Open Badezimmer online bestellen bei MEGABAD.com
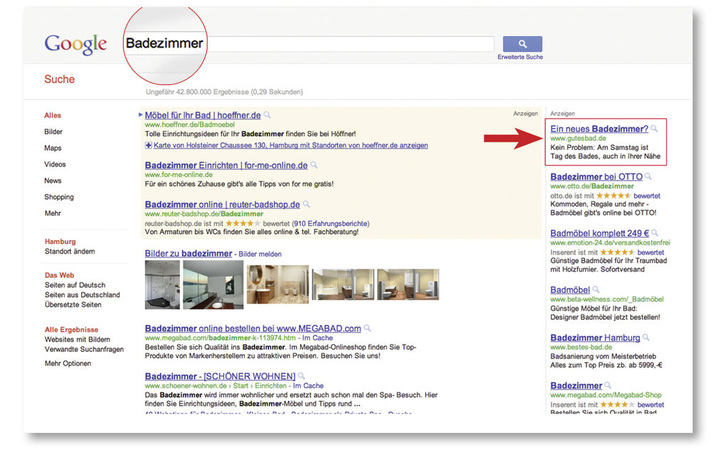This screenshot has width=728, height=452. pyautogui.click(x=253, y=328)
